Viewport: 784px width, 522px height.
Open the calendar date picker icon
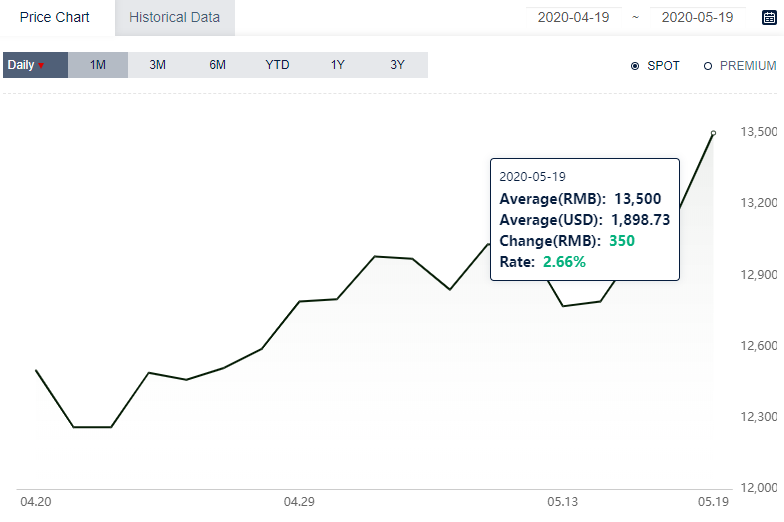click(769, 18)
